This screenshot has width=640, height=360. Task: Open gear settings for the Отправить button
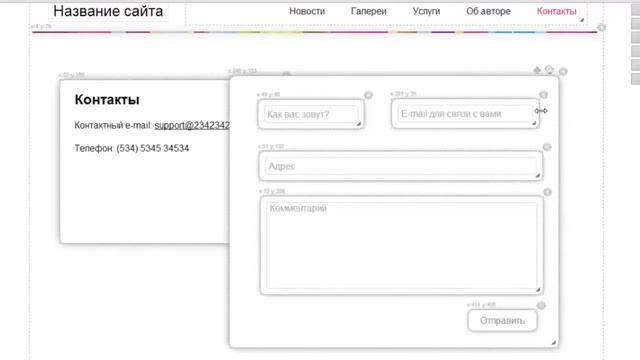pyautogui.click(x=541, y=305)
